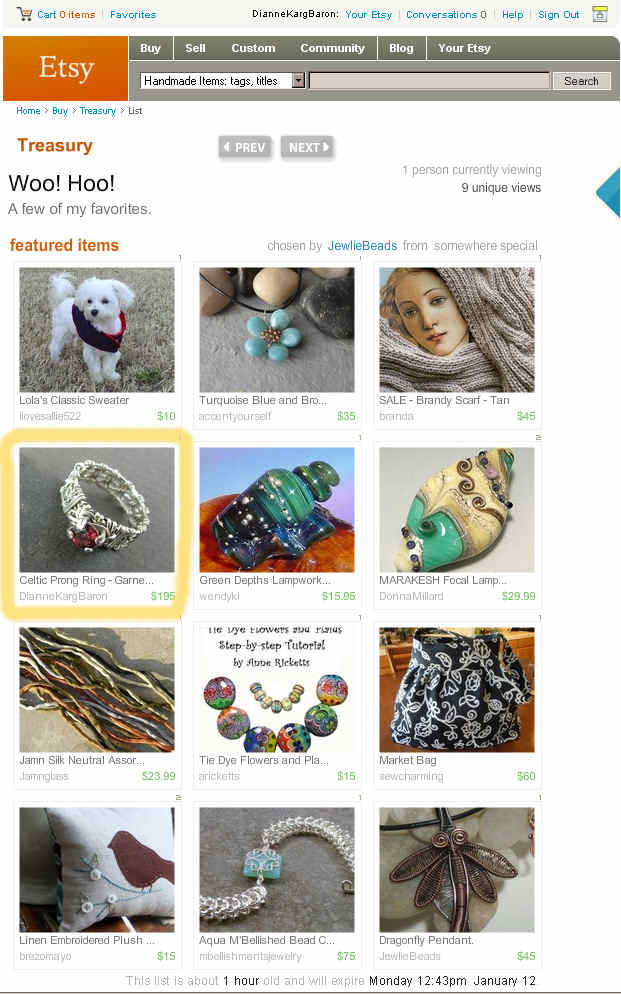This screenshot has height=994, width=621.
Task: Open the Sell menu tab
Action: (195, 48)
